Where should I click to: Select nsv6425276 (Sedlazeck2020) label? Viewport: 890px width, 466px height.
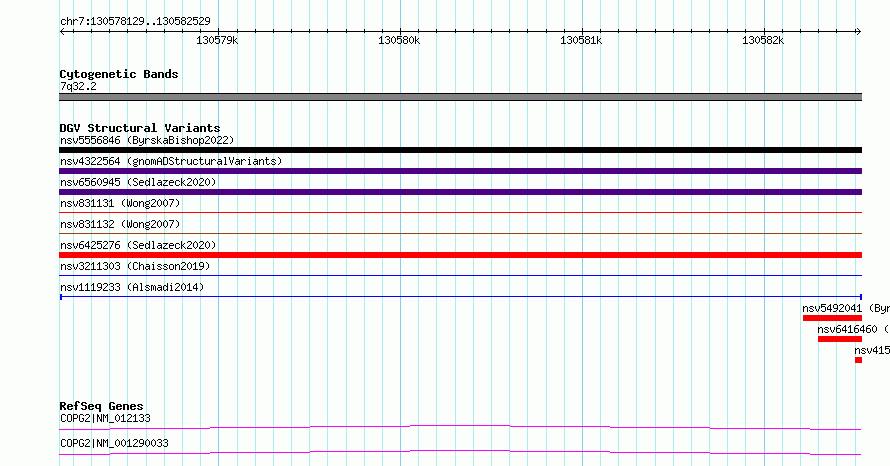click(138, 245)
